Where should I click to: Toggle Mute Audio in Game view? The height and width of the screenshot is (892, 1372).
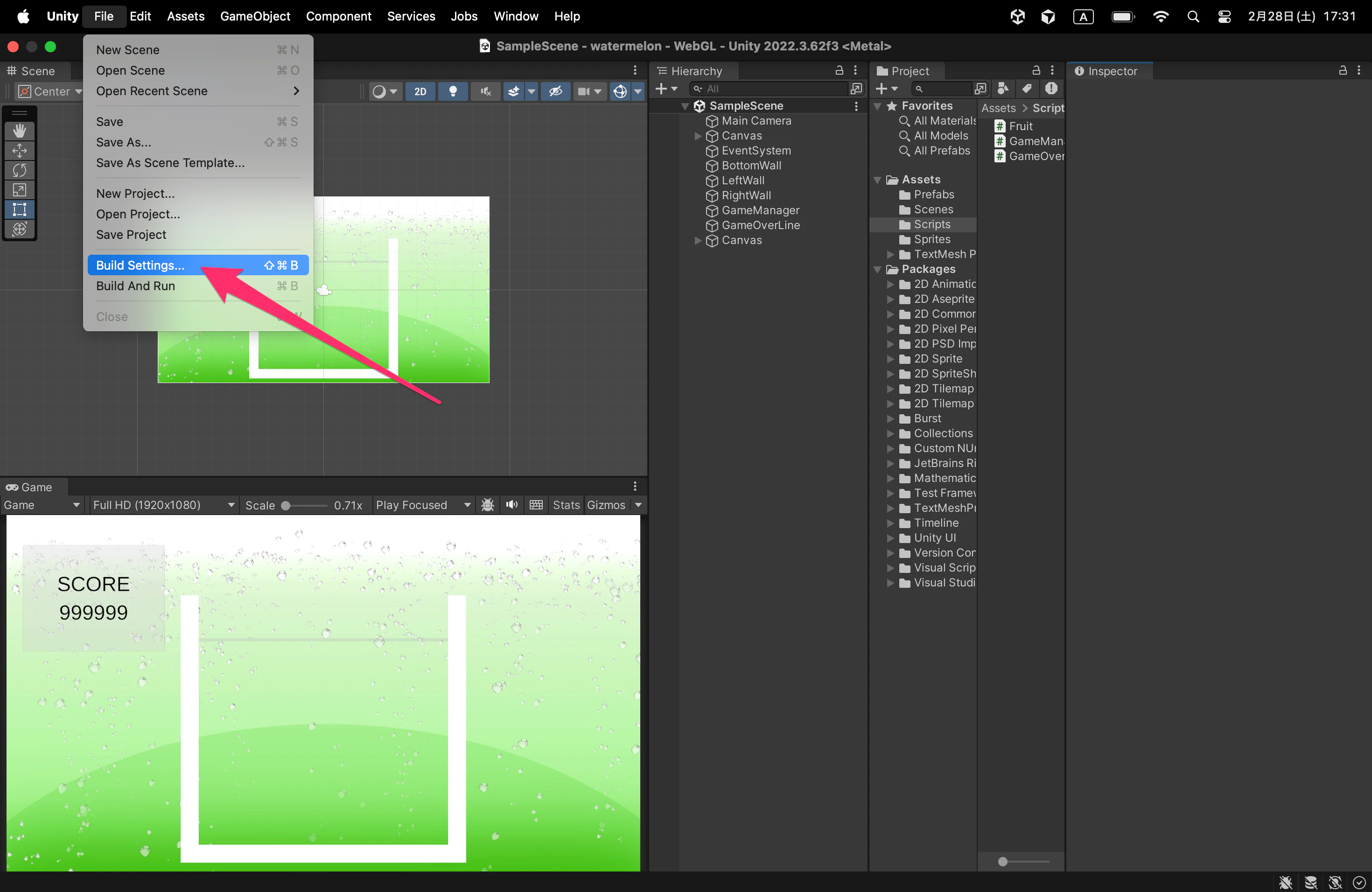(512, 505)
